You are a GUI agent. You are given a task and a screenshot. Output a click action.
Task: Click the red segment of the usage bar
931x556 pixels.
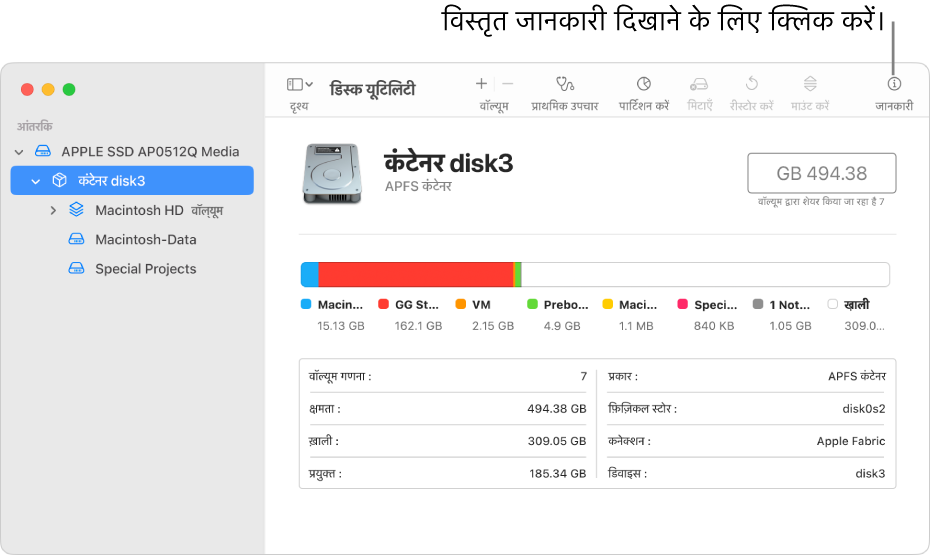(416, 275)
